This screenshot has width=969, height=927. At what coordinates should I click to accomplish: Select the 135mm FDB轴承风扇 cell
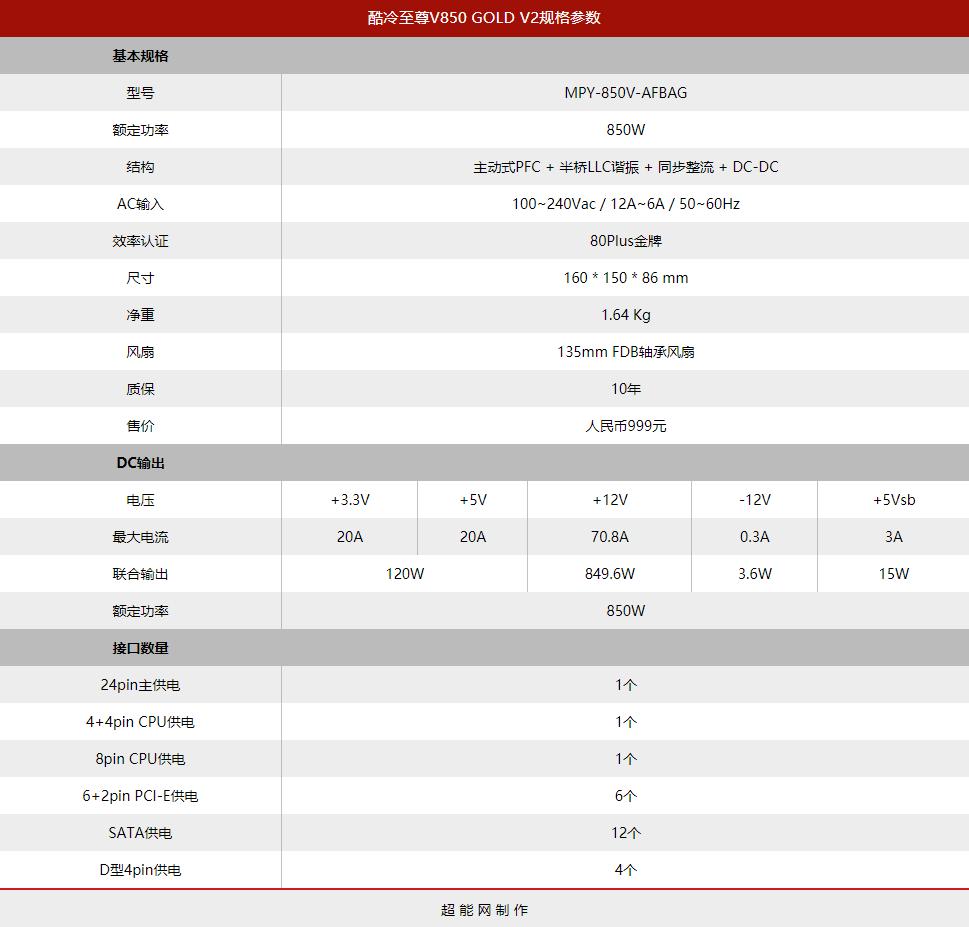tap(625, 352)
